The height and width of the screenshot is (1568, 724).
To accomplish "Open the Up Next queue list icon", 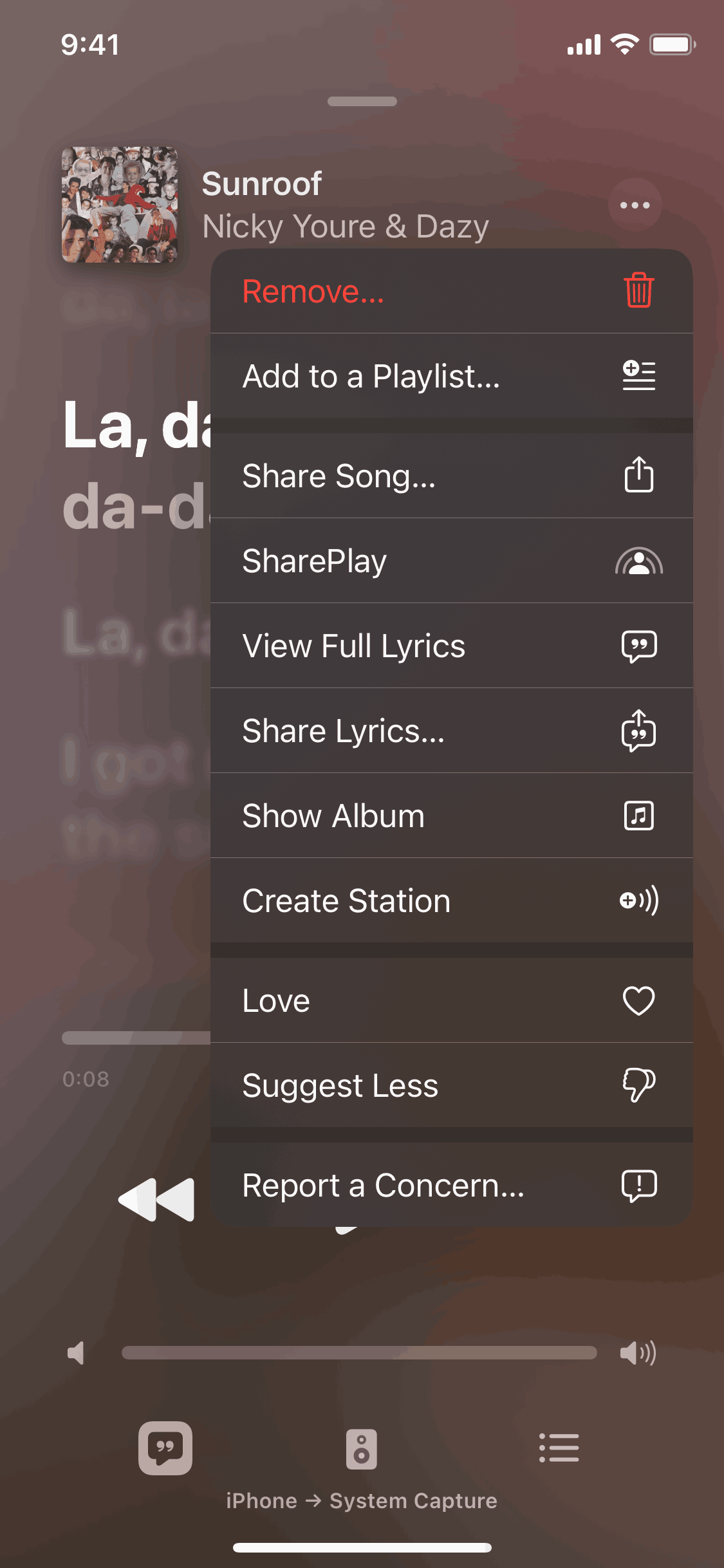I will (x=559, y=1448).
